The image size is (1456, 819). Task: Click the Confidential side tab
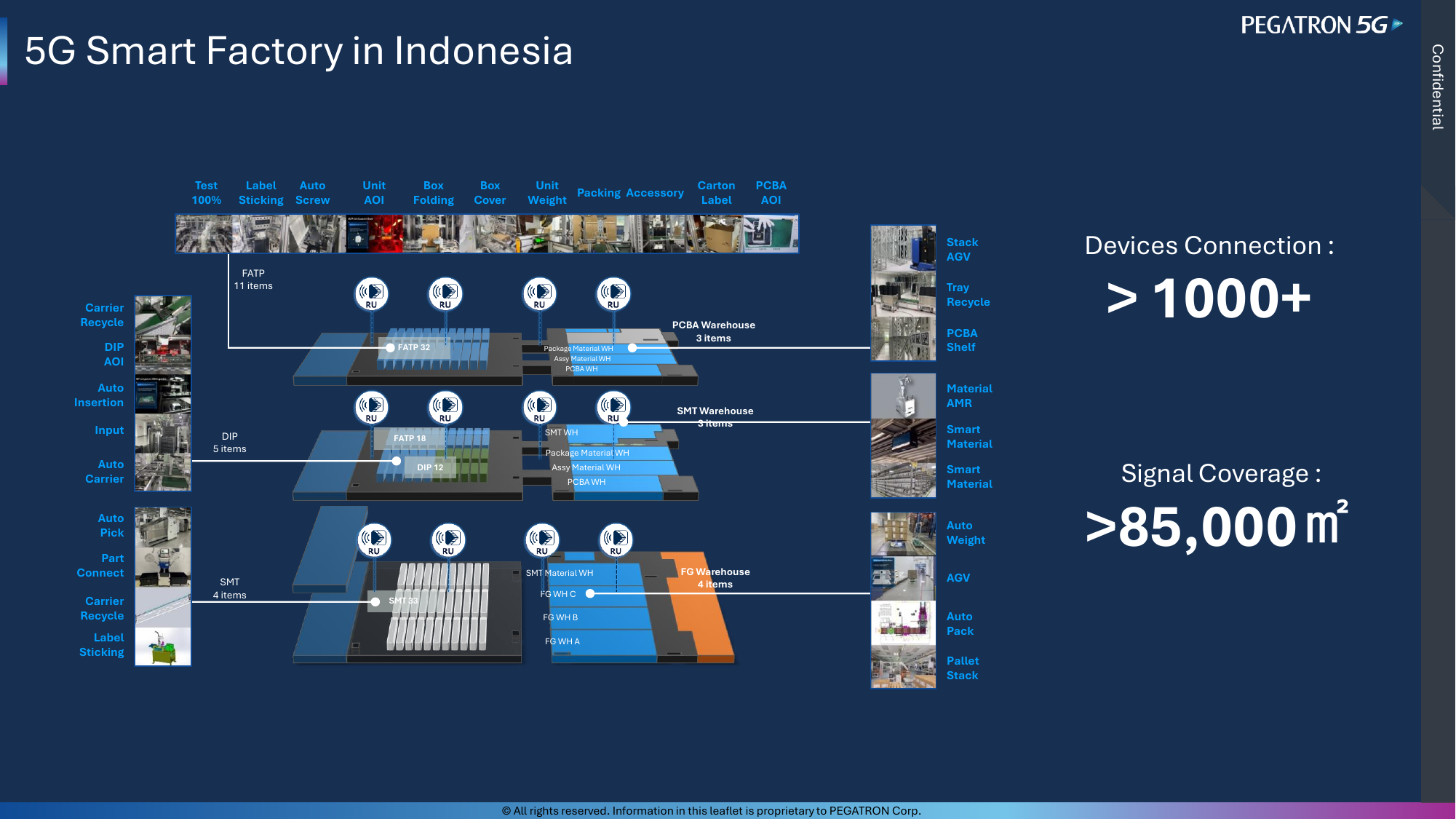coord(1438,87)
